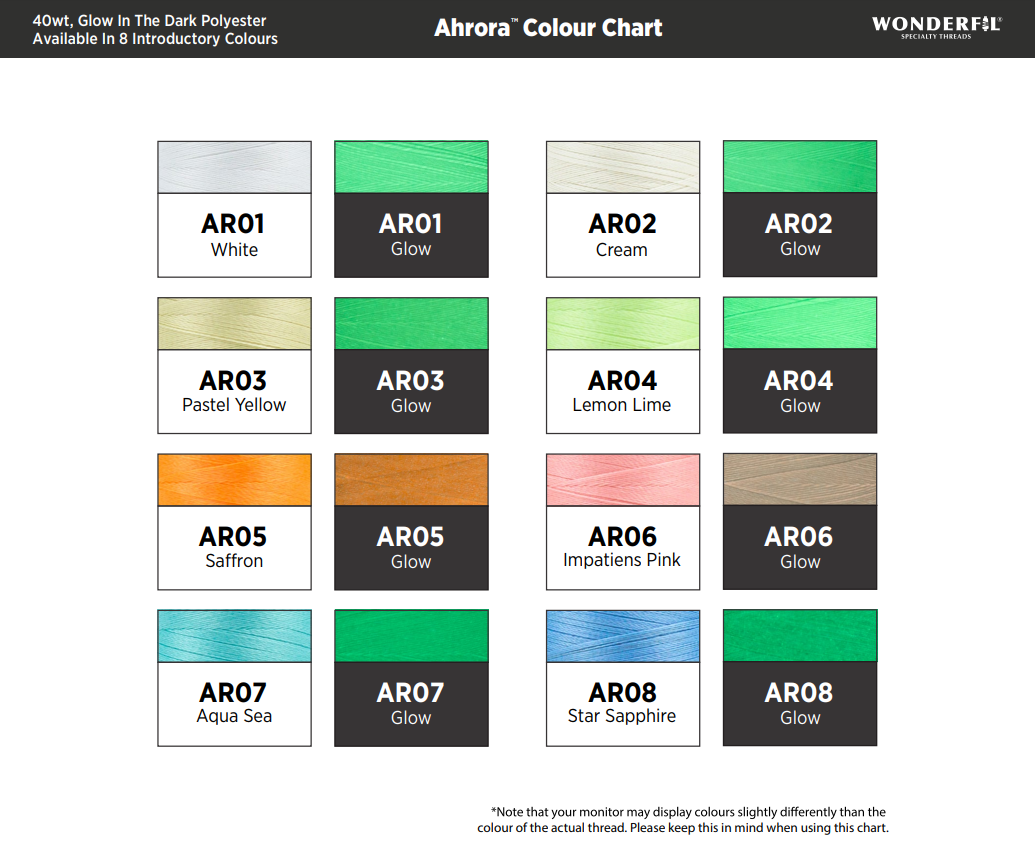Image resolution: width=1035 pixels, height=868 pixels.
Task: Click the 'Glow' label on dark AR03 card
Action: pos(411,406)
